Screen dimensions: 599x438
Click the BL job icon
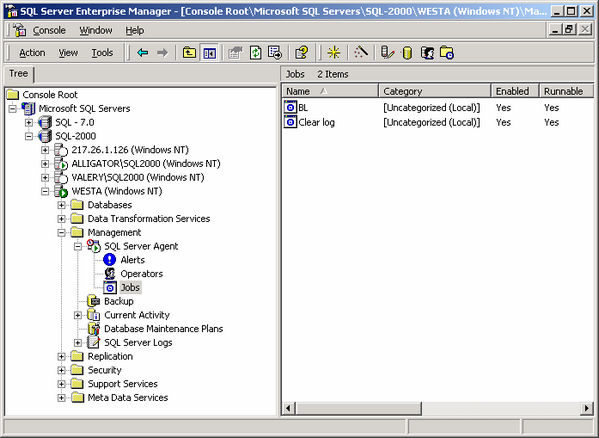point(290,107)
